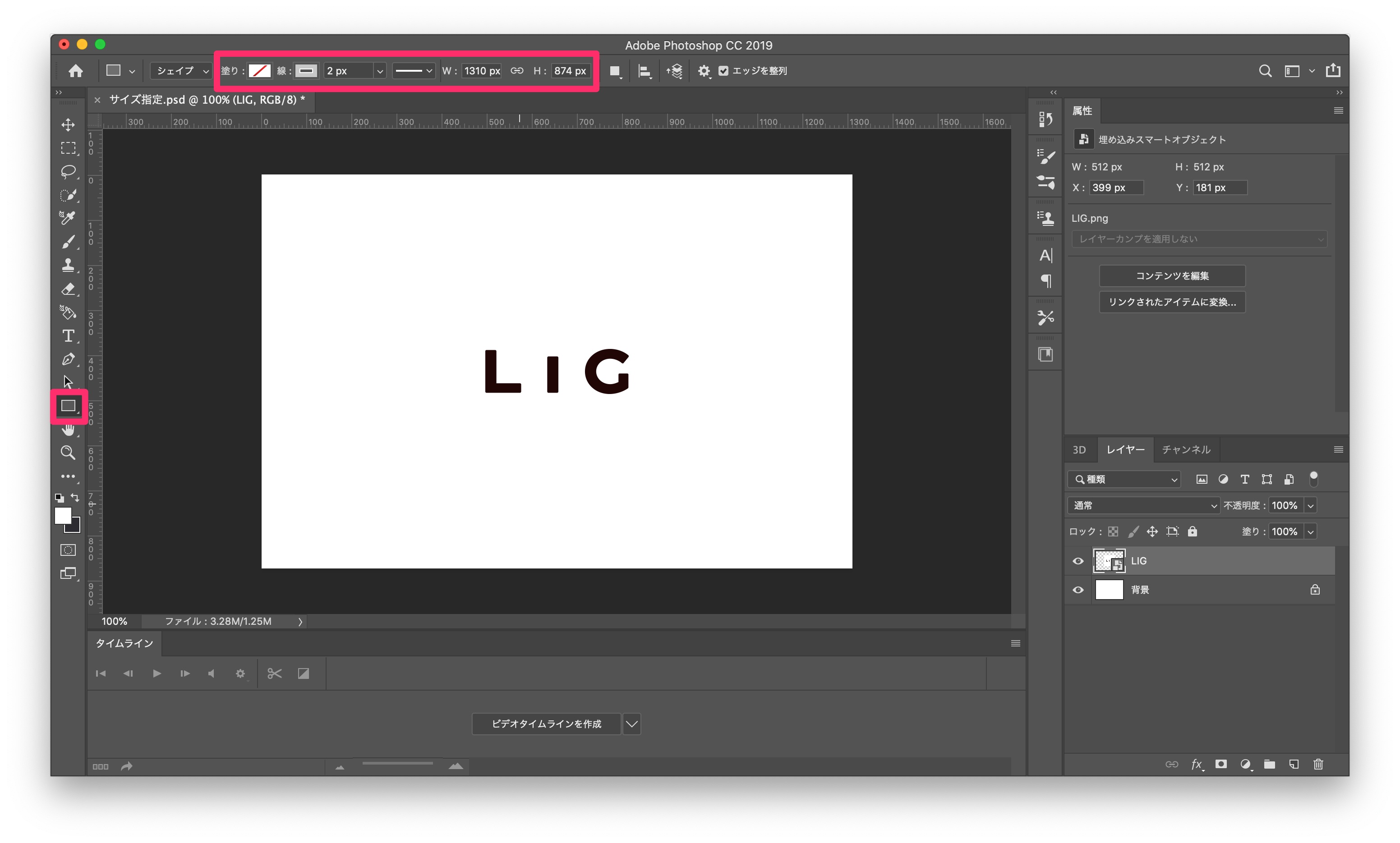Screen dimensions: 1400x843
Task: Select the タイムライン tab
Action: (x=124, y=644)
